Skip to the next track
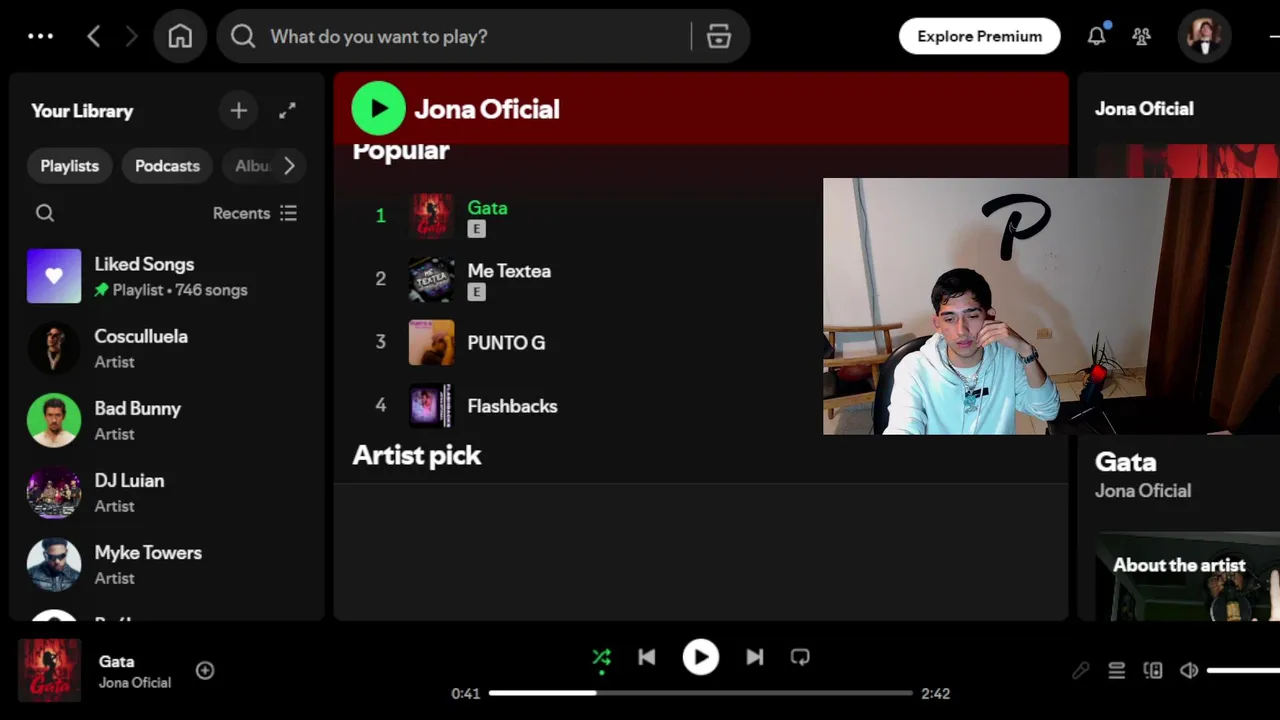 (x=754, y=657)
